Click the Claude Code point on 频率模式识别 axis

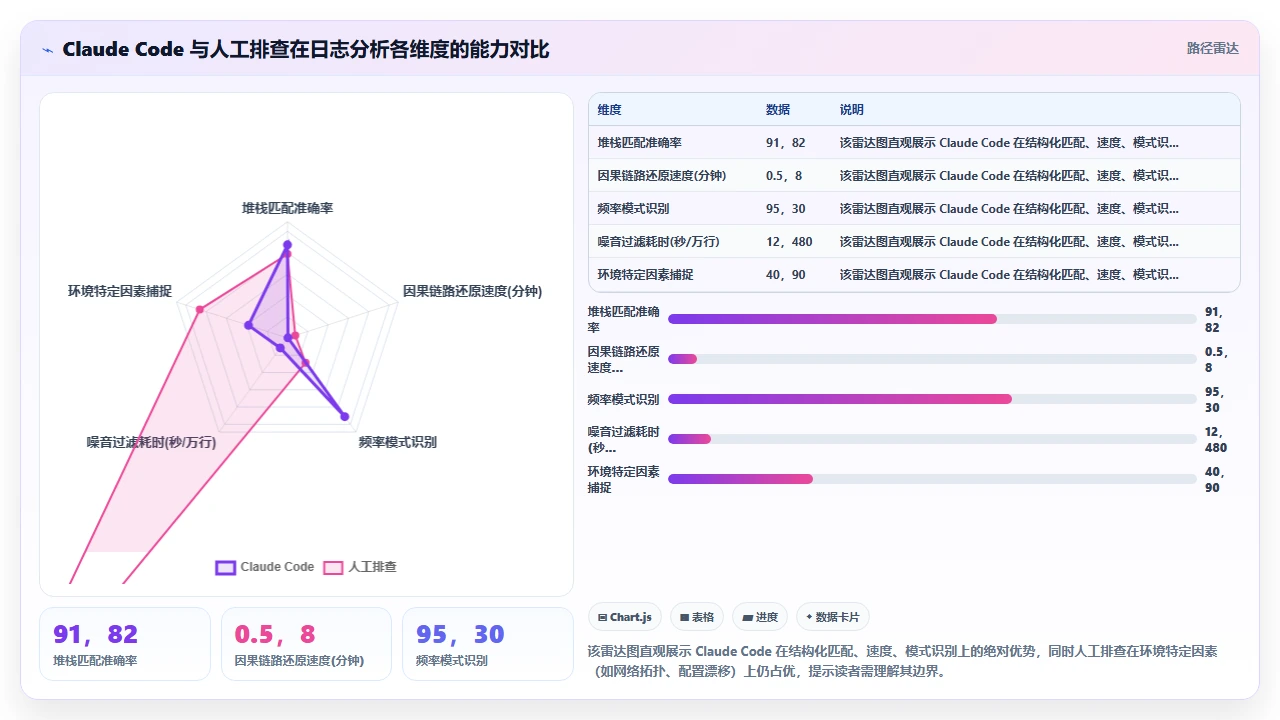344,416
